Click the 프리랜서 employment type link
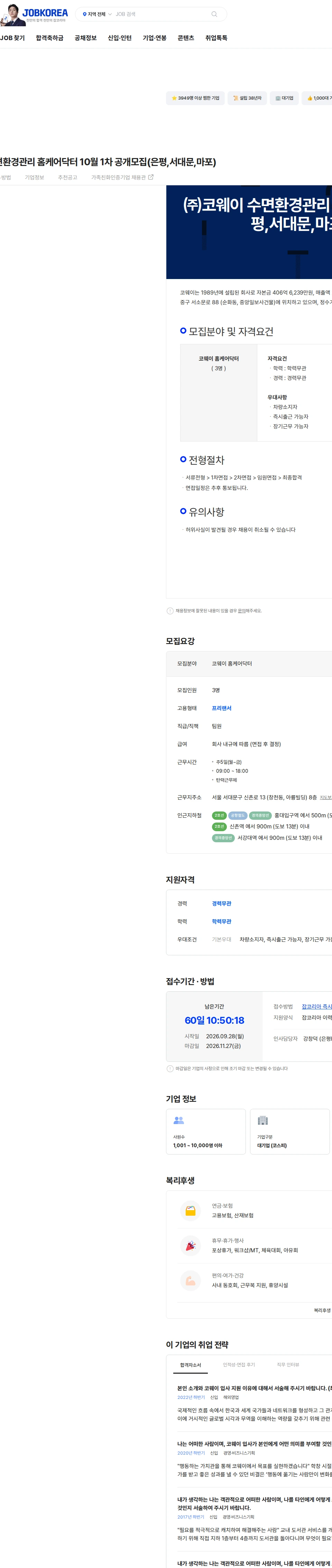This screenshot has height=1568, width=332. pos(222,708)
